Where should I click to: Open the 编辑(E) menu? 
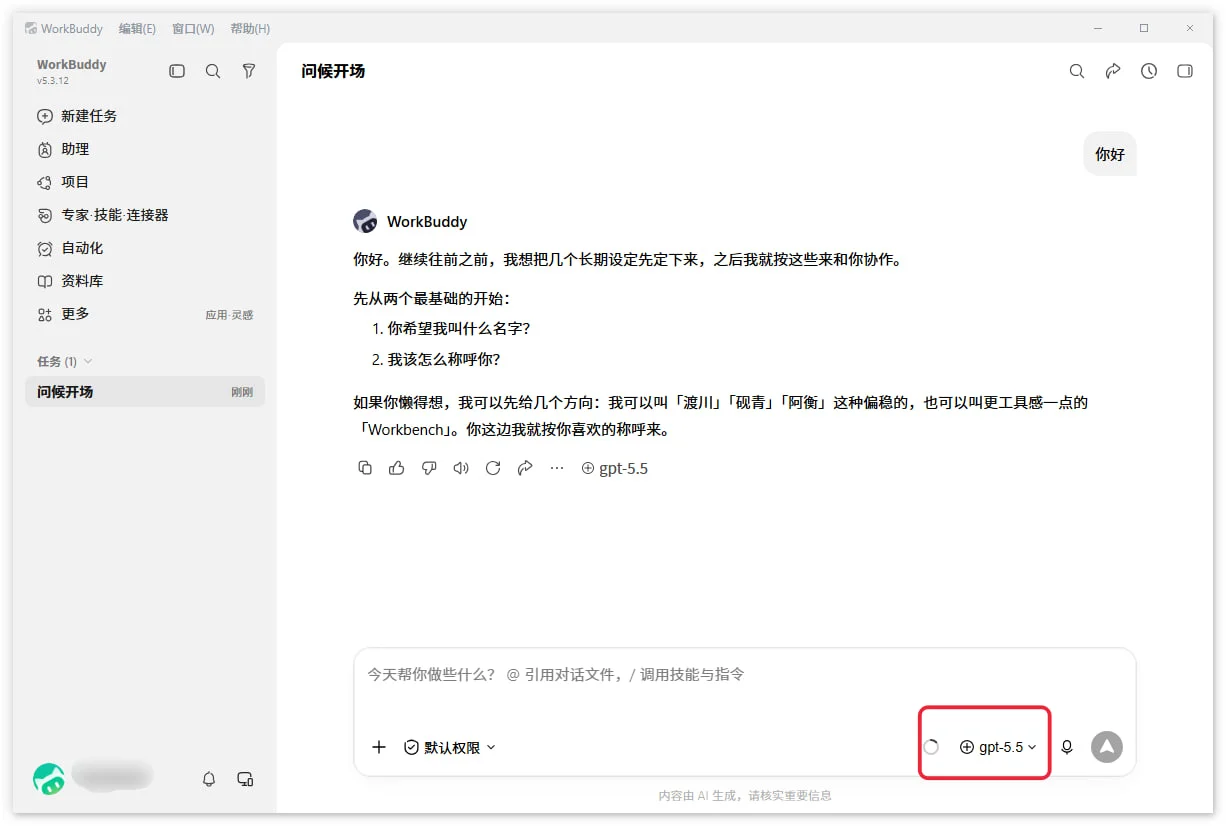pos(137,28)
